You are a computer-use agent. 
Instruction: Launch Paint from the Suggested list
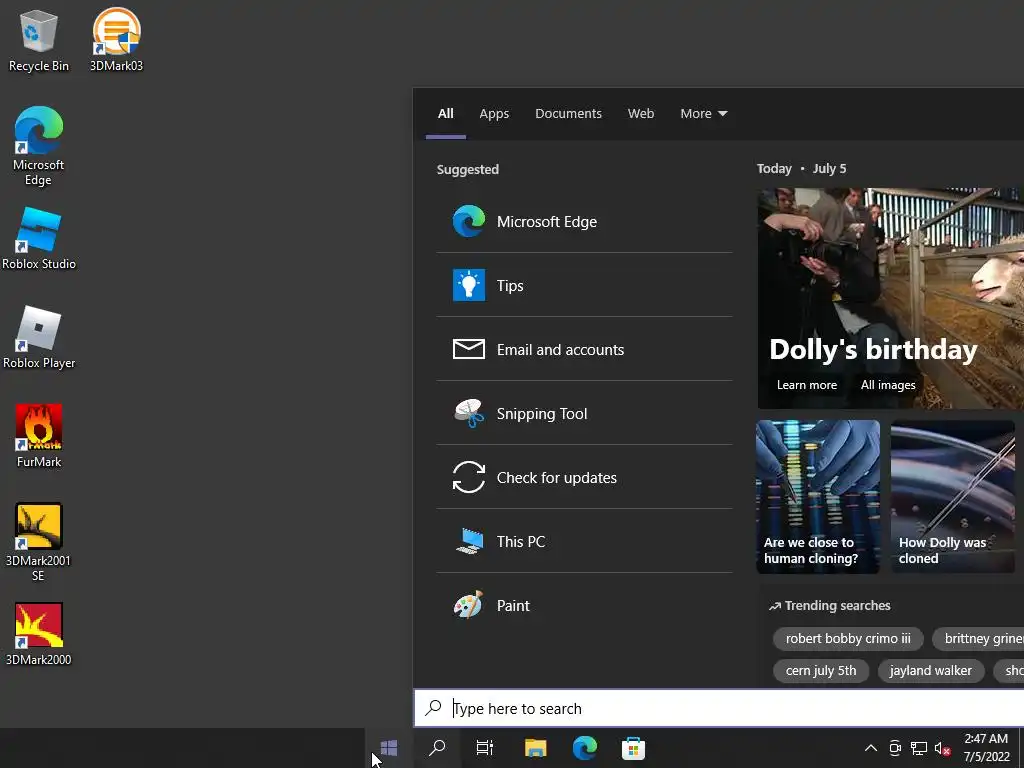coord(584,605)
